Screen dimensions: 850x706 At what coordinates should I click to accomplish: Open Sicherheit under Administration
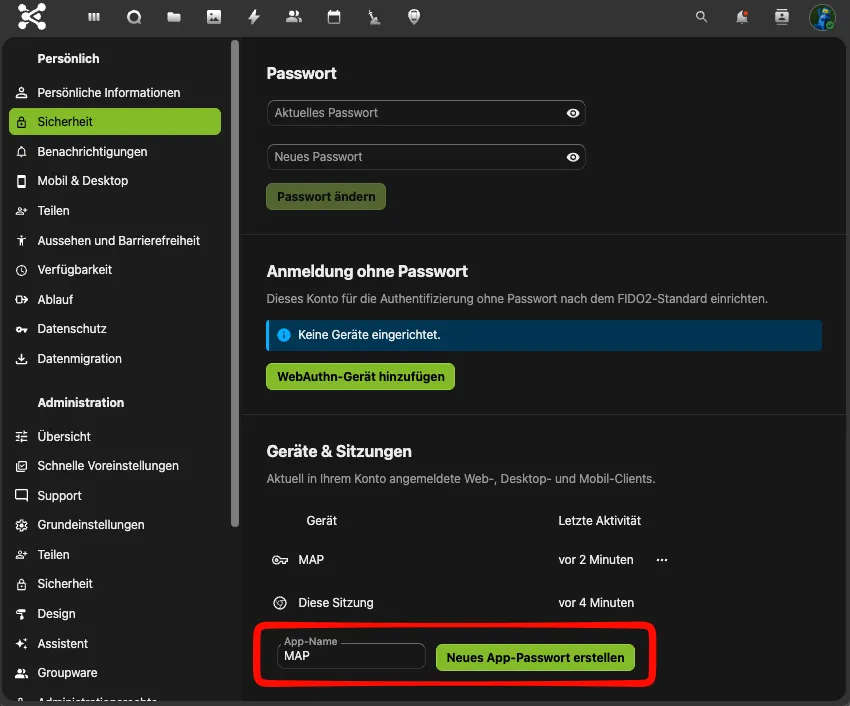pos(115,584)
